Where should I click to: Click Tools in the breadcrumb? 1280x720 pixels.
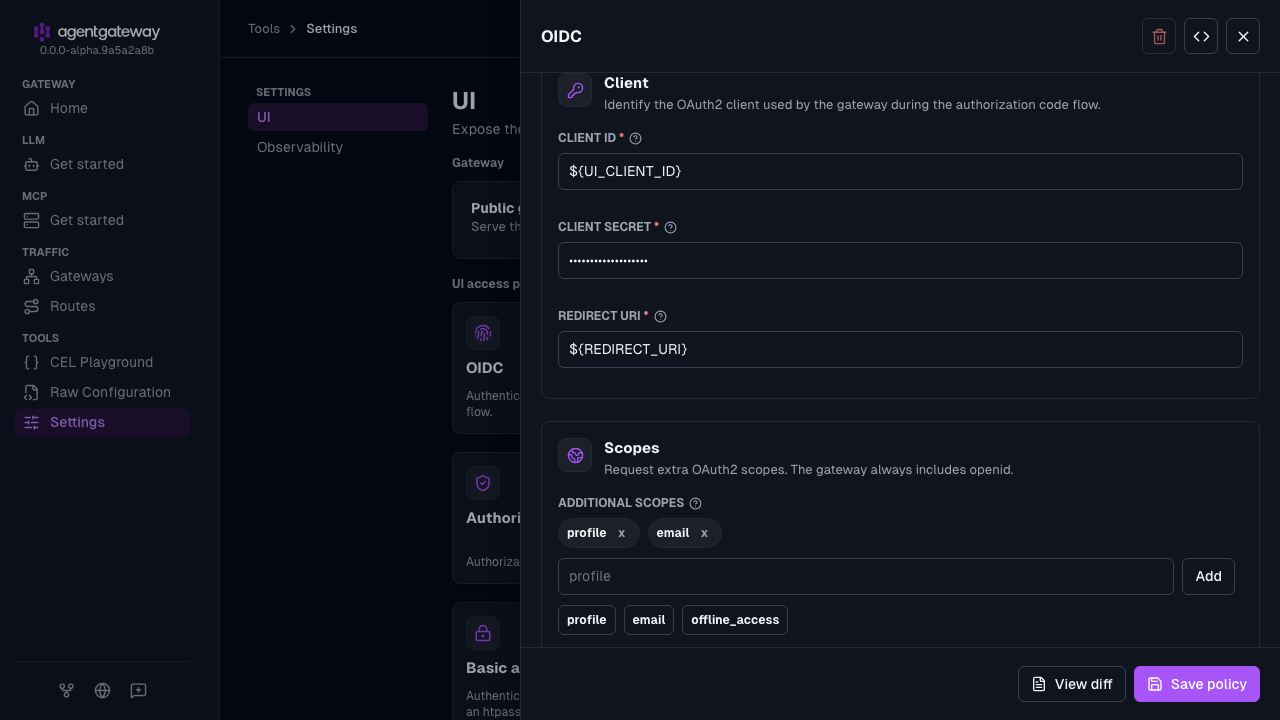(x=264, y=28)
